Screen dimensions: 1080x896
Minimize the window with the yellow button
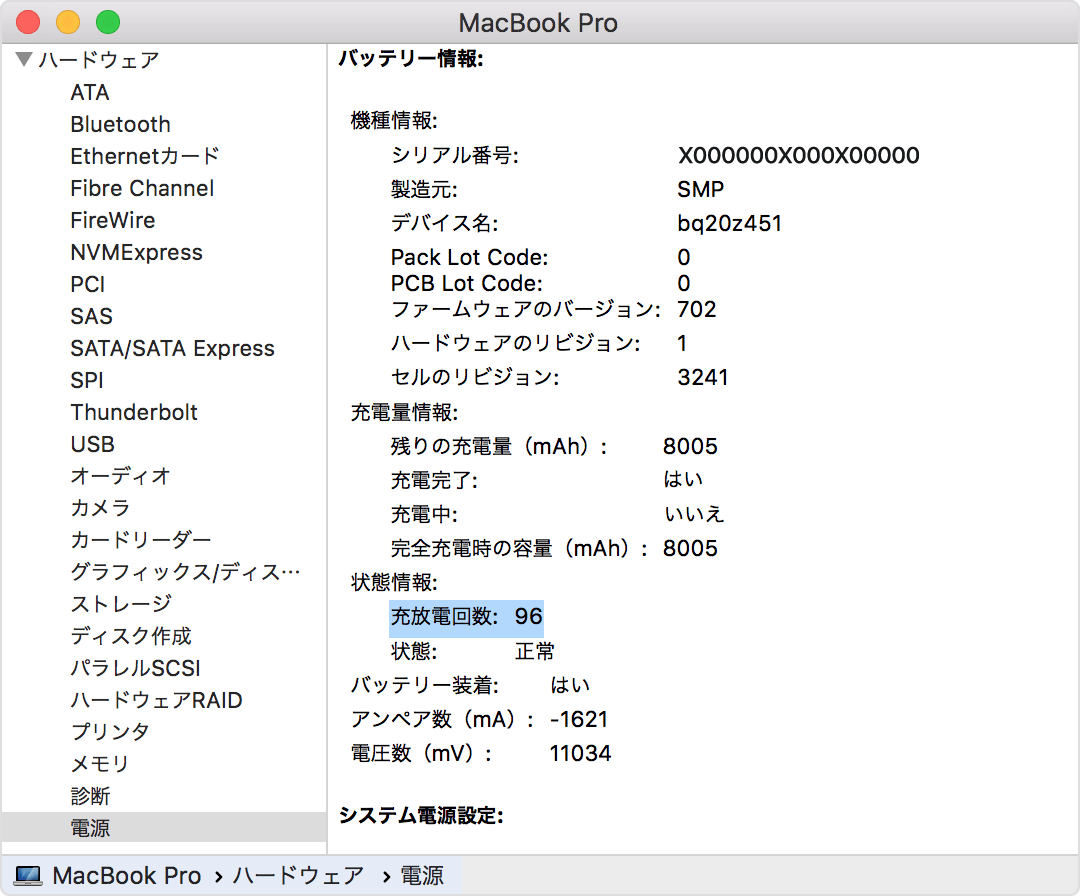[68, 22]
